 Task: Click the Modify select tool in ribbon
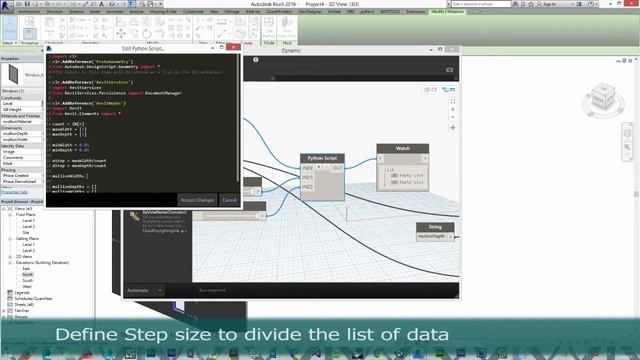[10, 28]
